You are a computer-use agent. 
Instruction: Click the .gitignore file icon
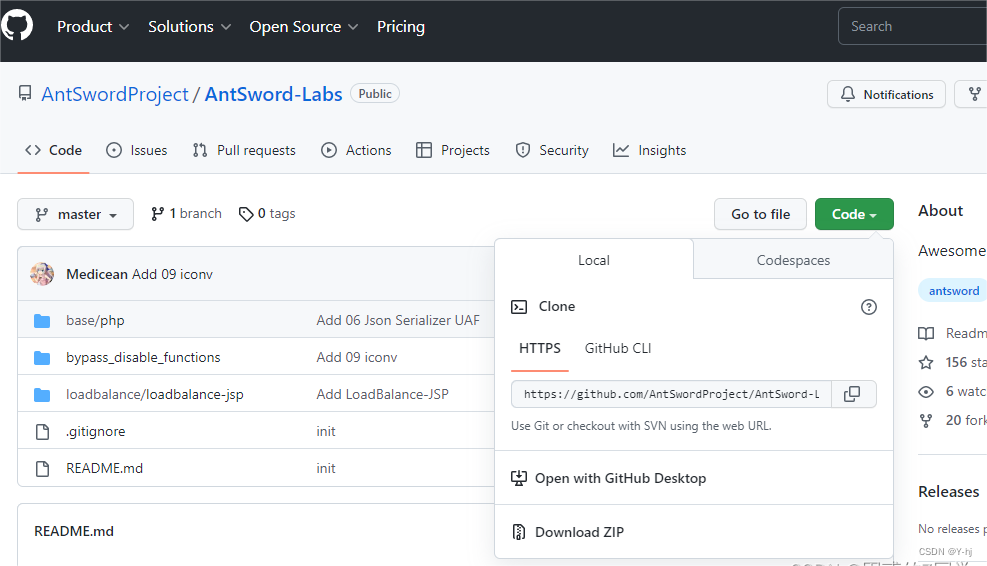pyautogui.click(x=42, y=432)
